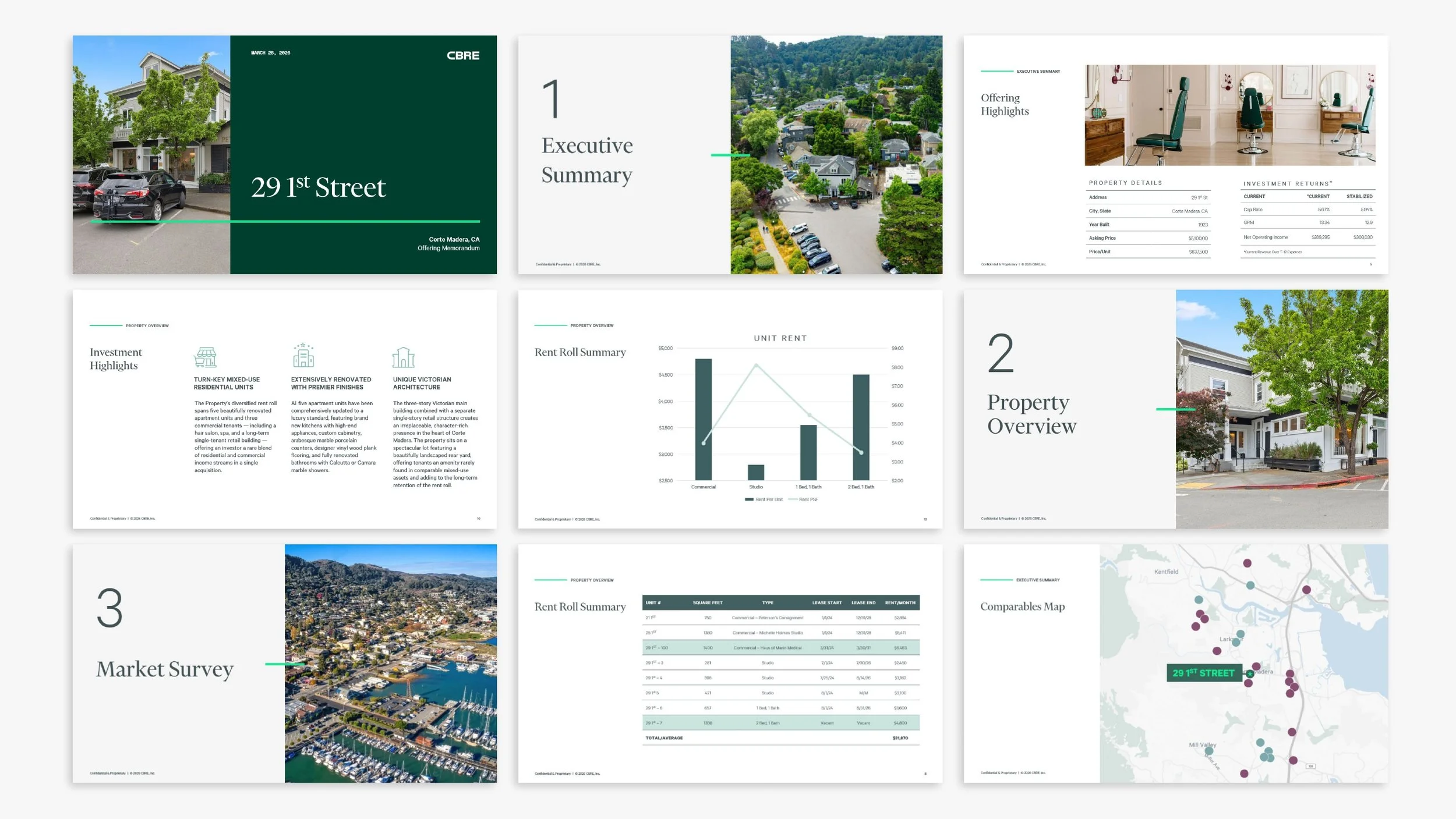Open the Comparables Map slide
Screen dimensions: 1456x819
tap(1176, 664)
